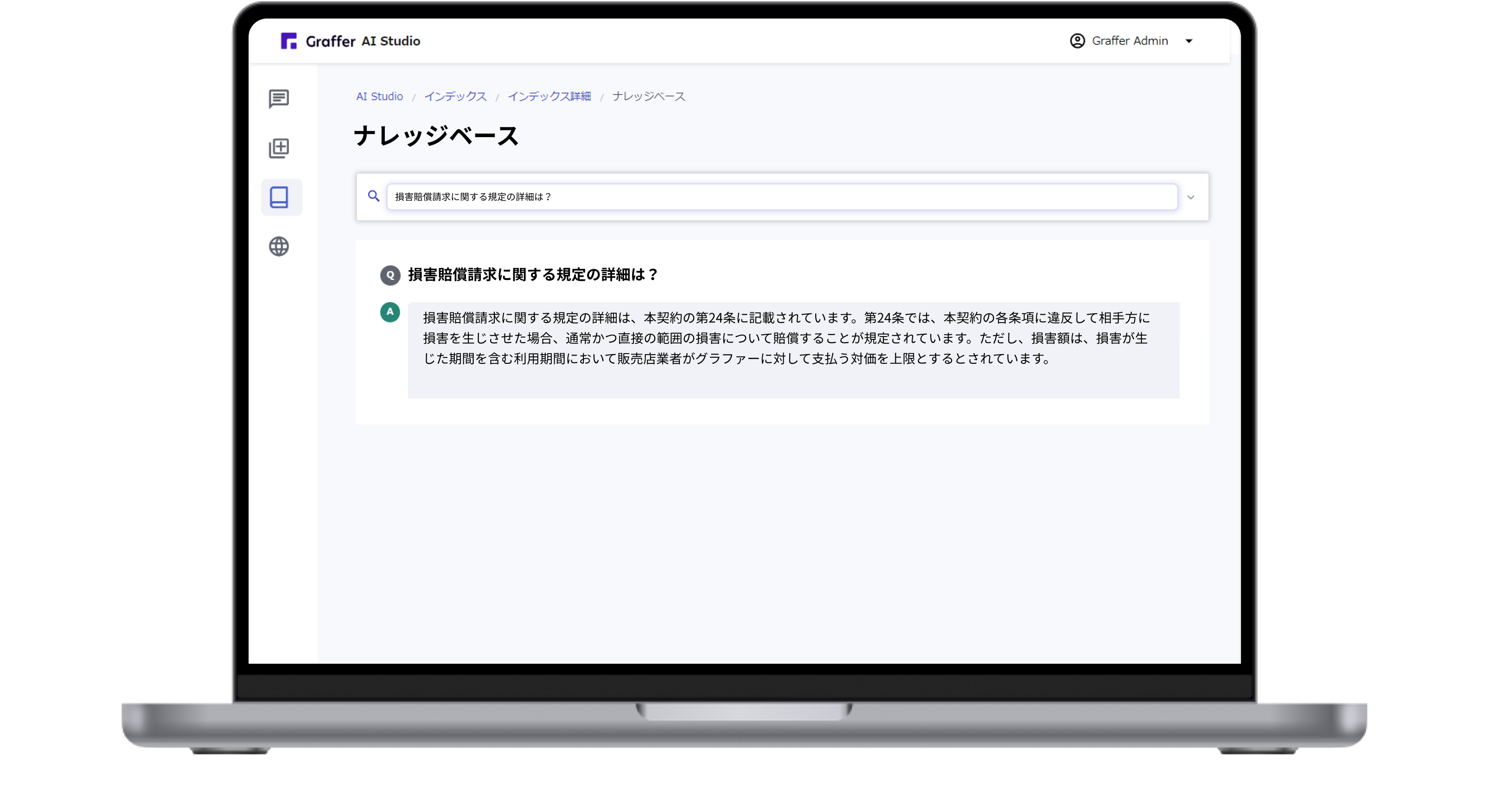The width and height of the screenshot is (1488, 812).
Task: Click the answer text about 第24条
Action: (x=786, y=338)
